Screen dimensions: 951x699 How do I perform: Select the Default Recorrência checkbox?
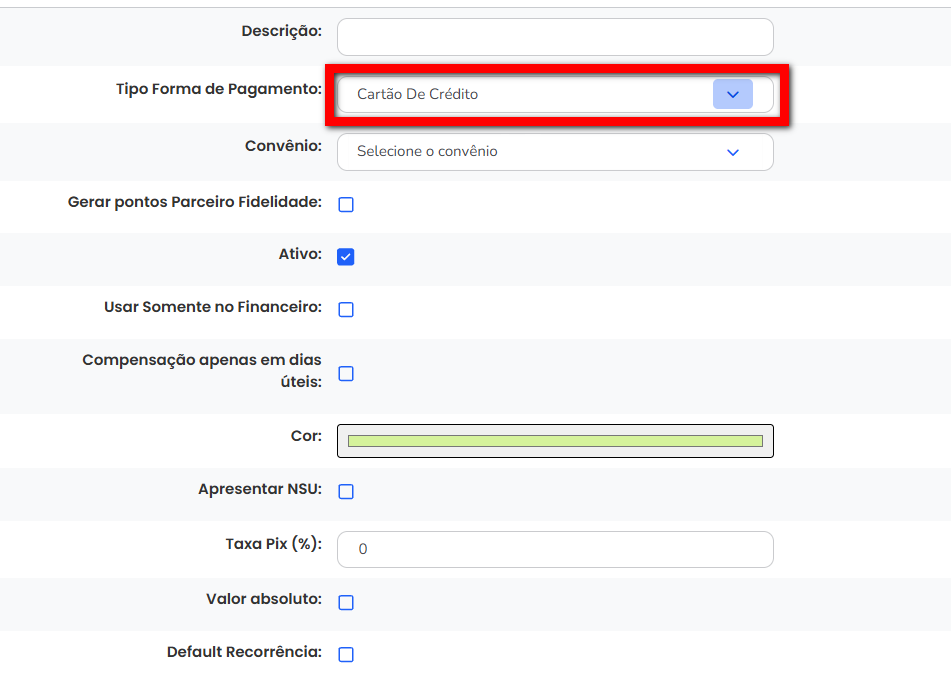click(346, 655)
